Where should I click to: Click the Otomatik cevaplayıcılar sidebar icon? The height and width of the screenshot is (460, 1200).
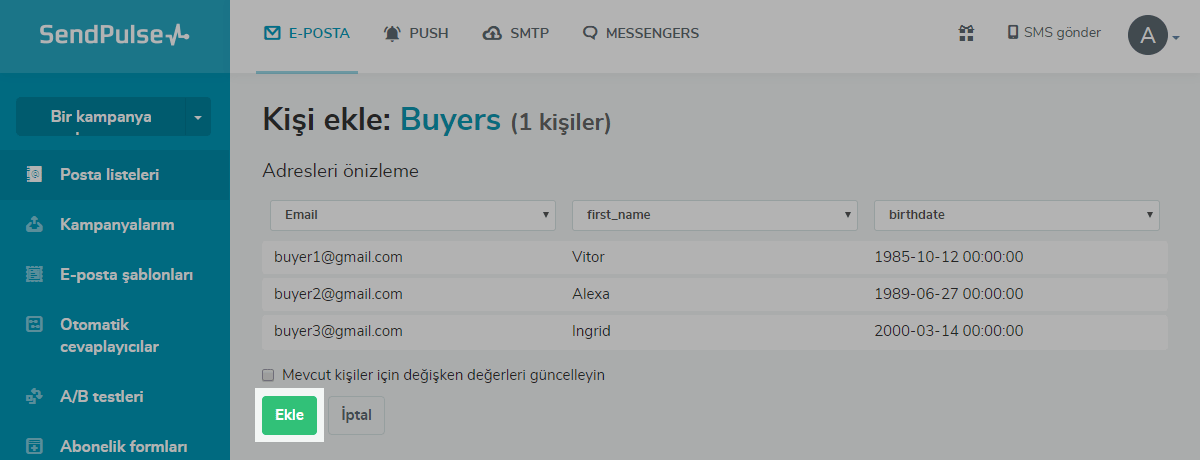[x=34, y=325]
